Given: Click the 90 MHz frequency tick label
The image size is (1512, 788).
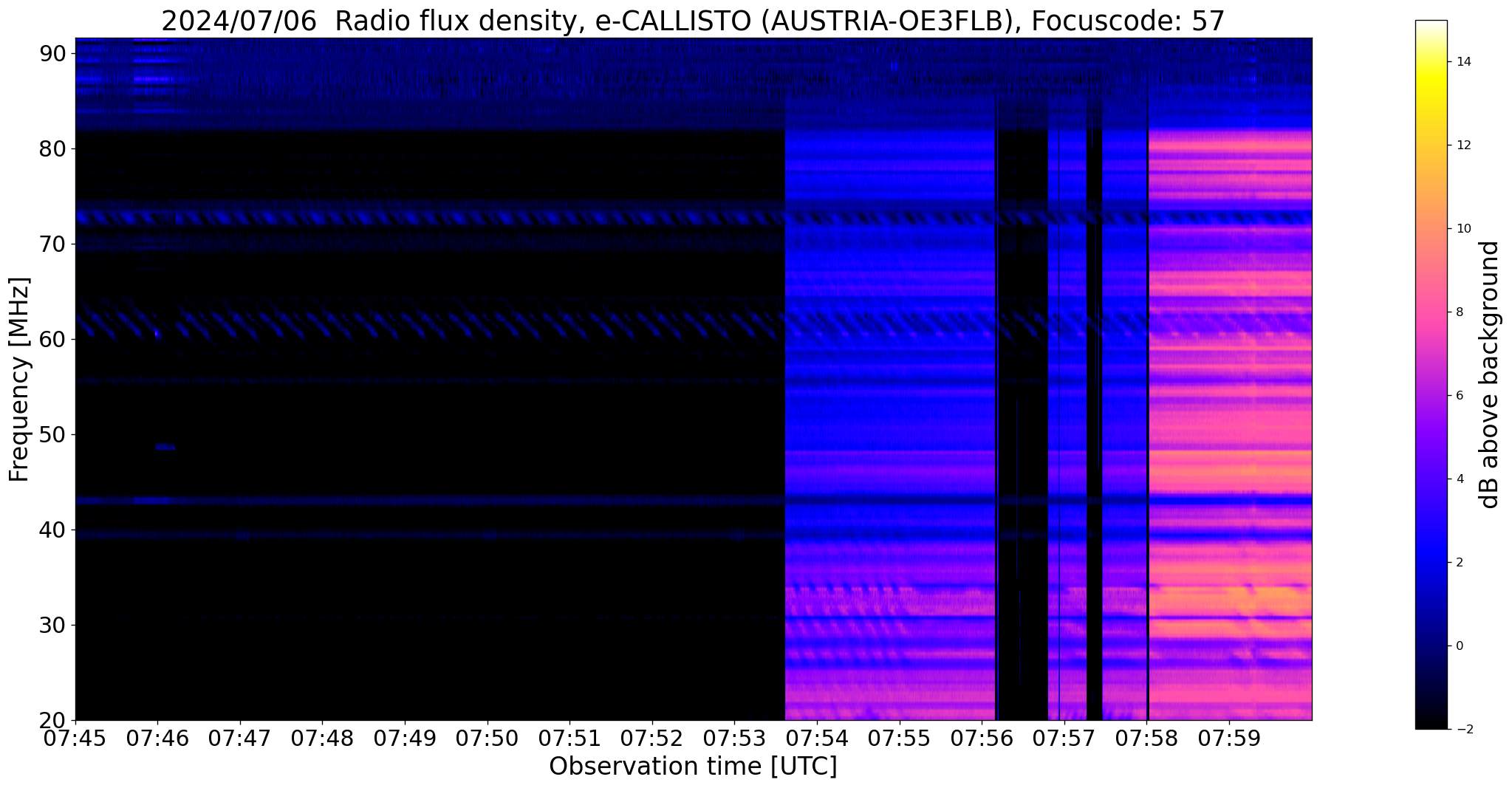Looking at the screenshot, I should click(x=54, y=53).
